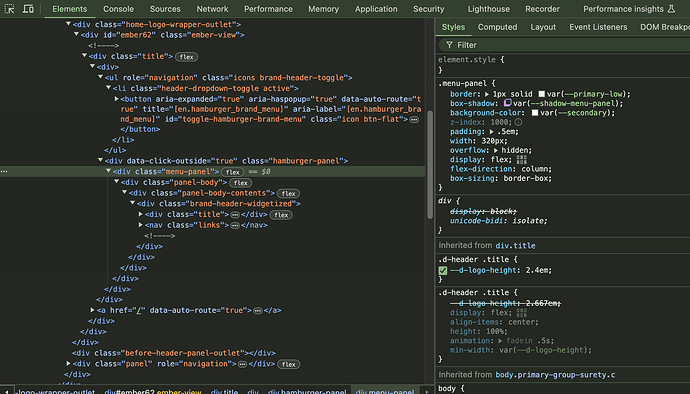This screenshot has height=394, width=690.
Task: Collapse the div id ember62 node
Action: coord(76,34)
